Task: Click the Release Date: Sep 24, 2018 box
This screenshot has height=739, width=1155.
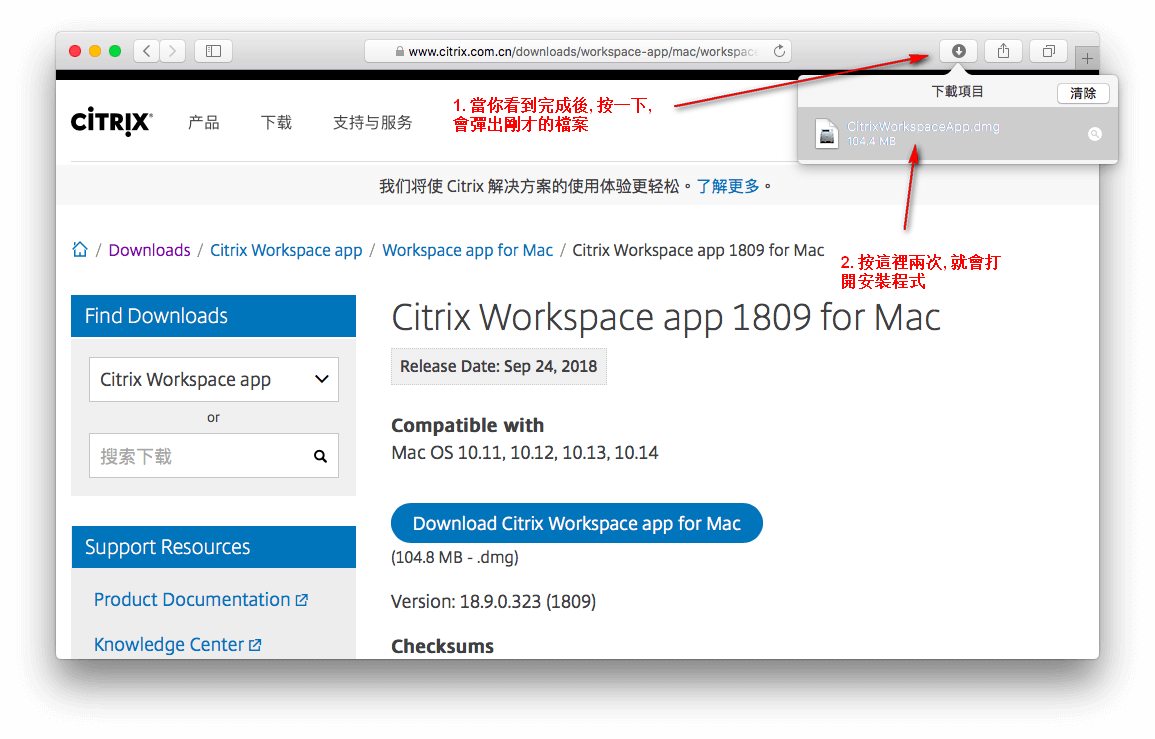Action: click(x=499, y=366)
